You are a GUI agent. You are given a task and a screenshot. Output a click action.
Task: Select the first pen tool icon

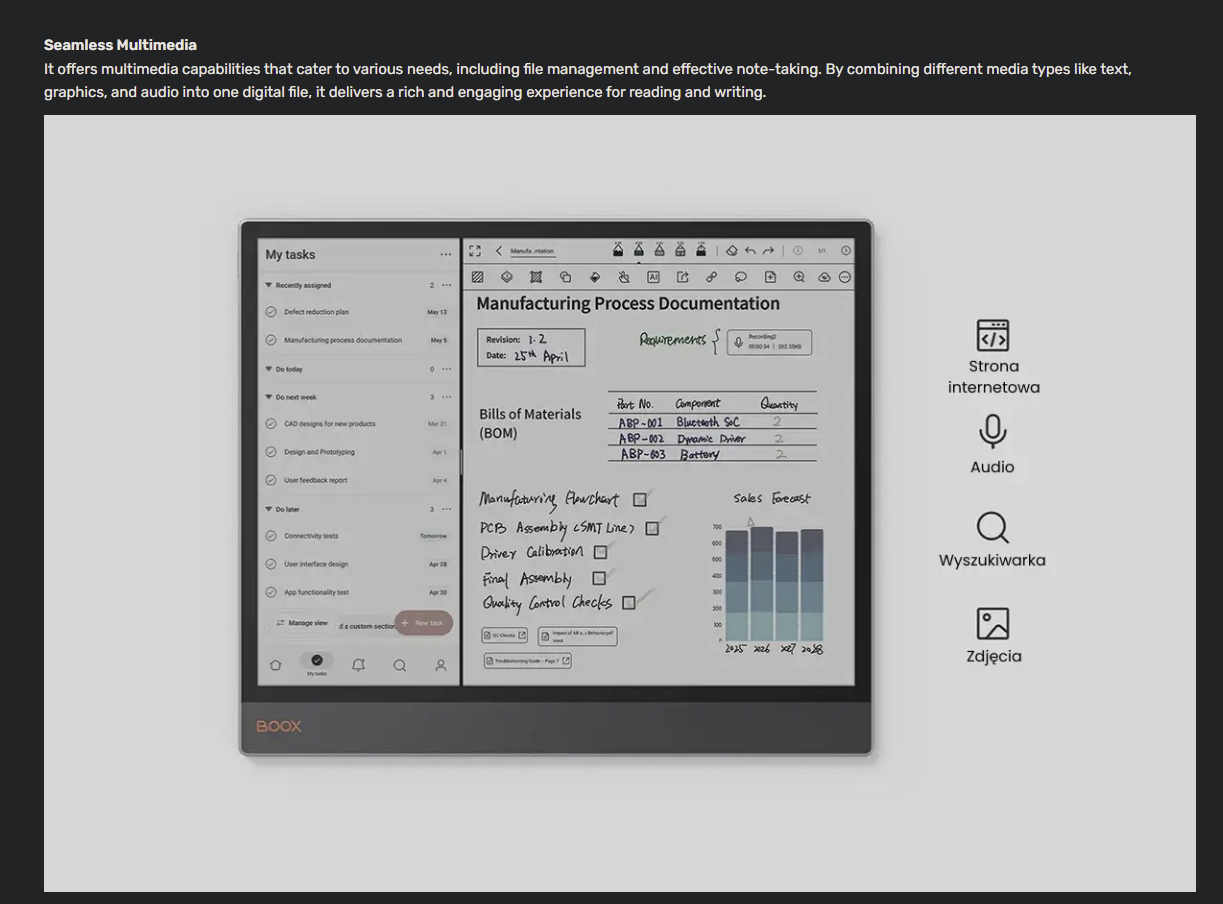(x=618, y=250)
